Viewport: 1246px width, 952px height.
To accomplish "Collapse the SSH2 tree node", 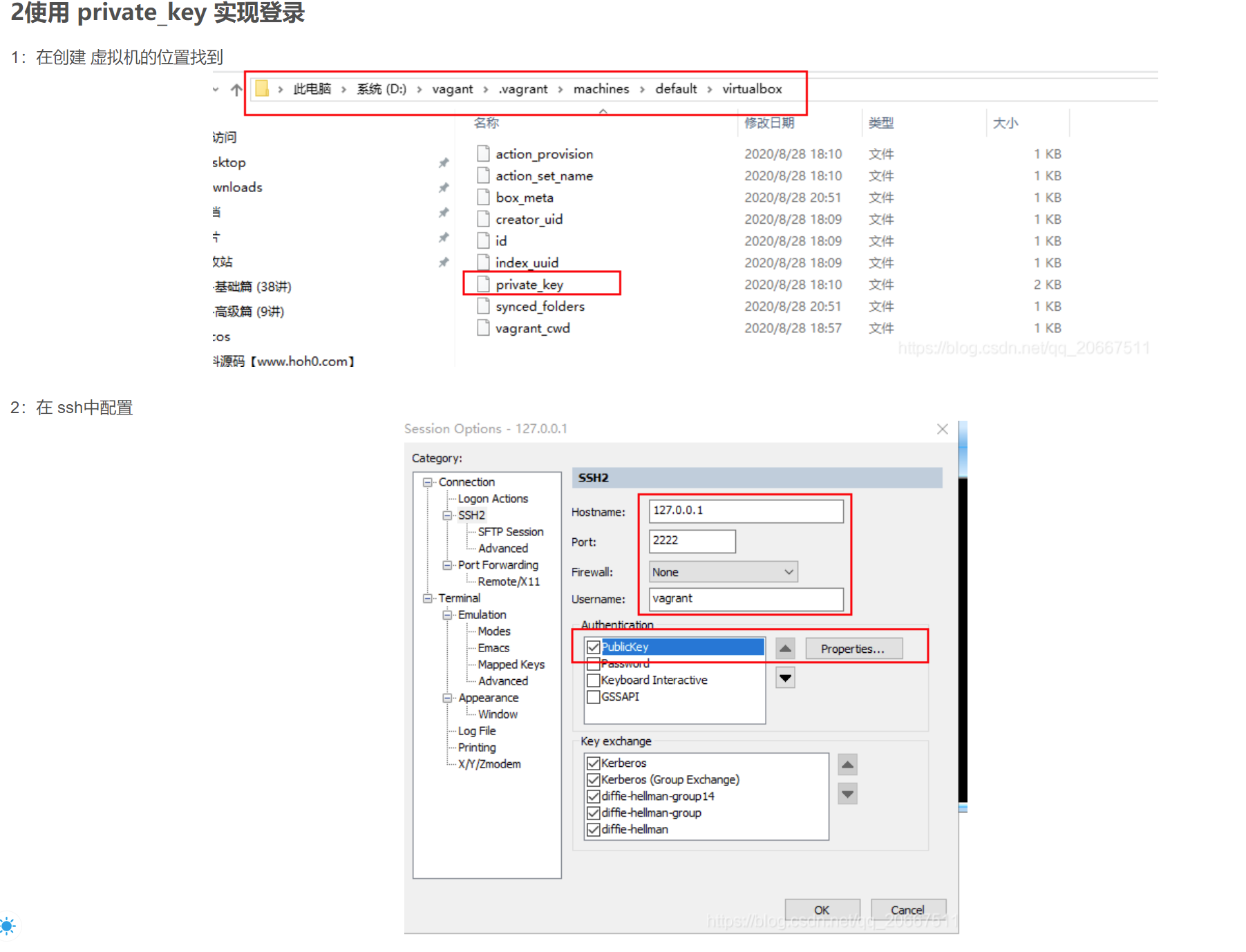I will [x=447, y=515].
